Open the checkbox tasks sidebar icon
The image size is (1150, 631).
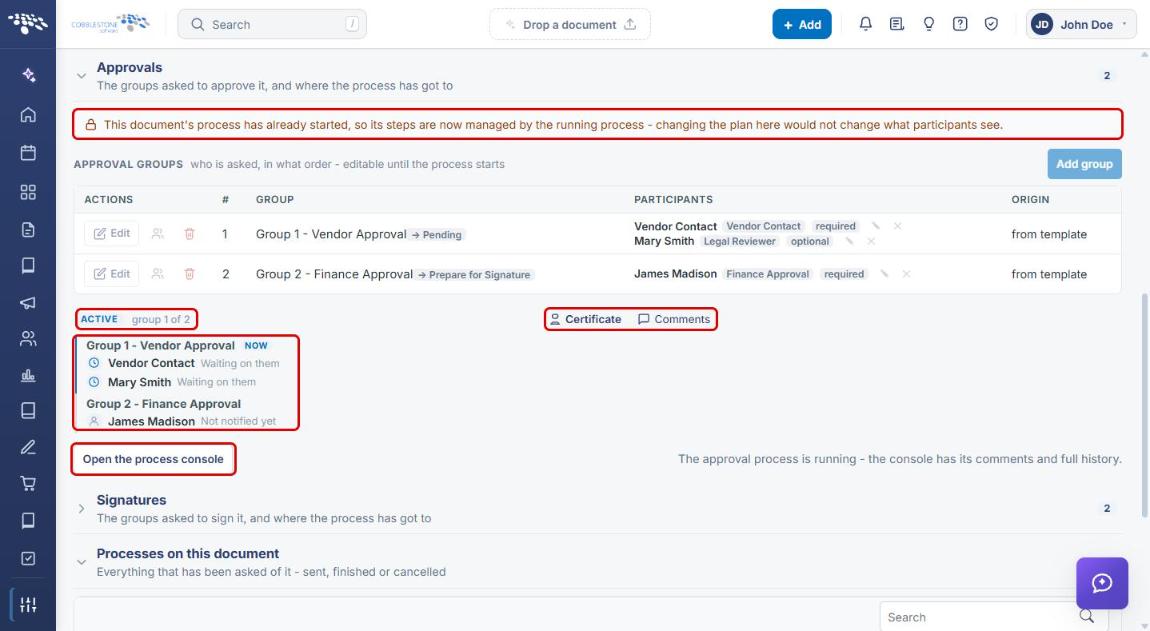[x=28, y=558]
